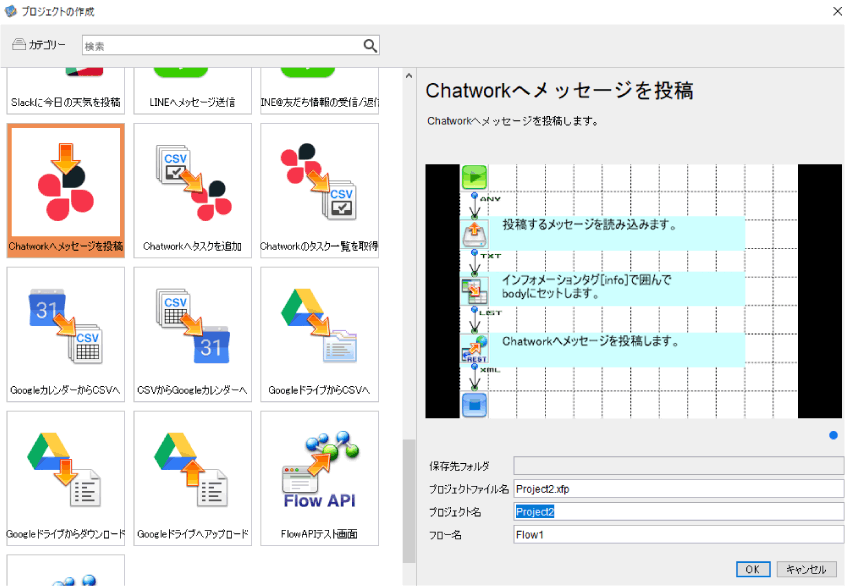
Task: Open the カテゴリー category menu
Action: [38, 45]
